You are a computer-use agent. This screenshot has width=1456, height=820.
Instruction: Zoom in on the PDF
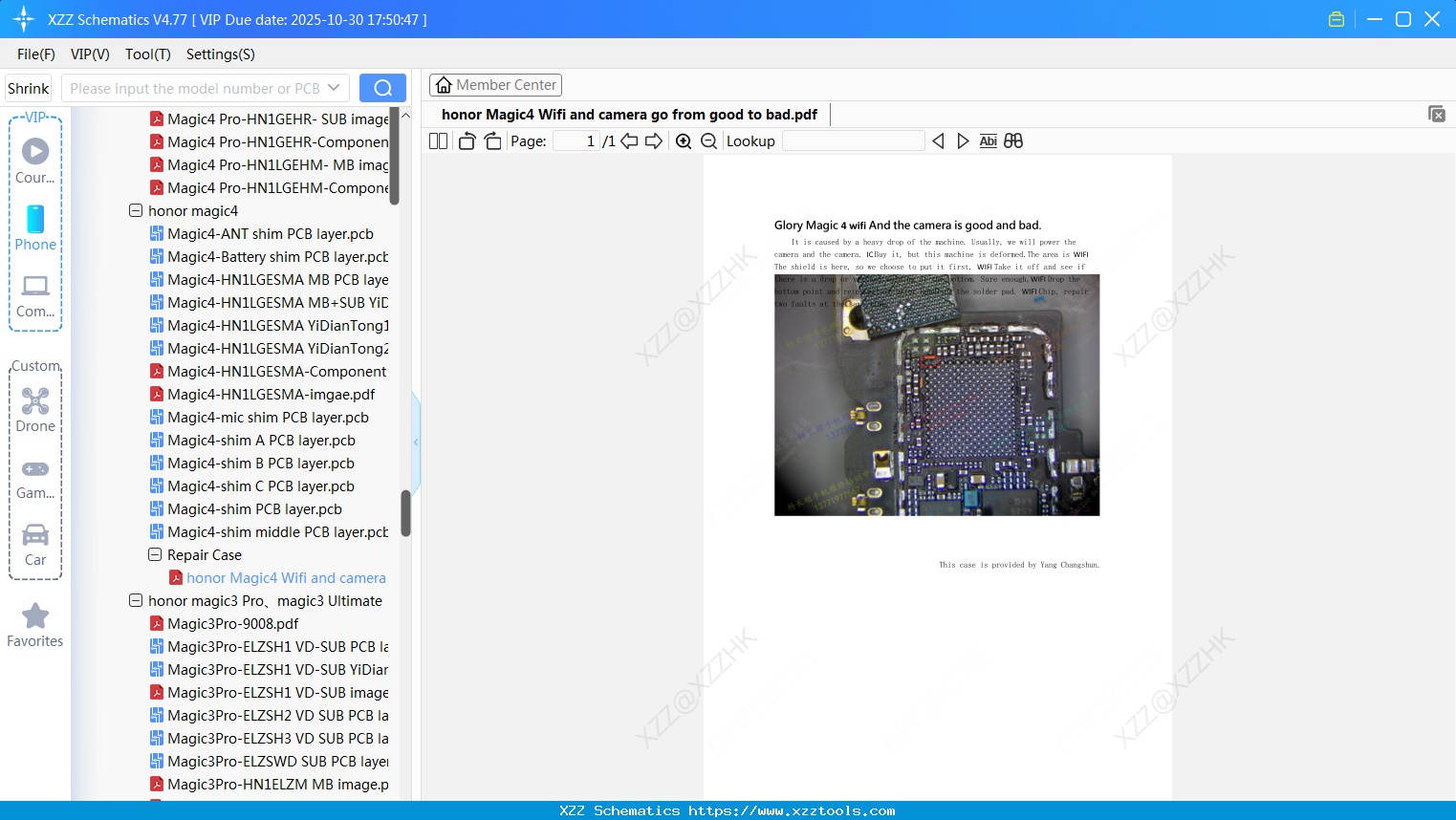(x=684, y=141)
